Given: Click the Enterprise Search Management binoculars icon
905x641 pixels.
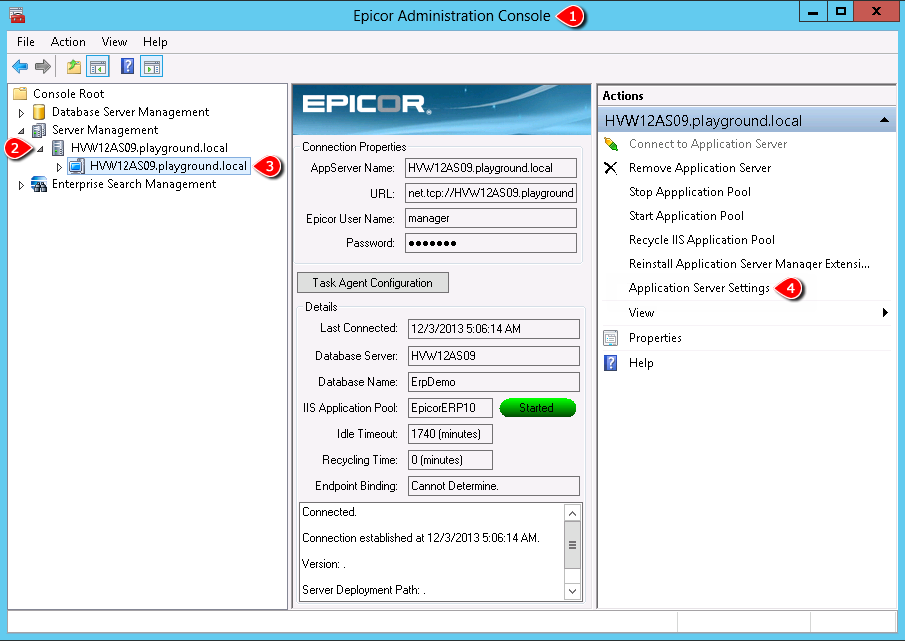Looking at the screenshot, I should click(x=39, y=184).
